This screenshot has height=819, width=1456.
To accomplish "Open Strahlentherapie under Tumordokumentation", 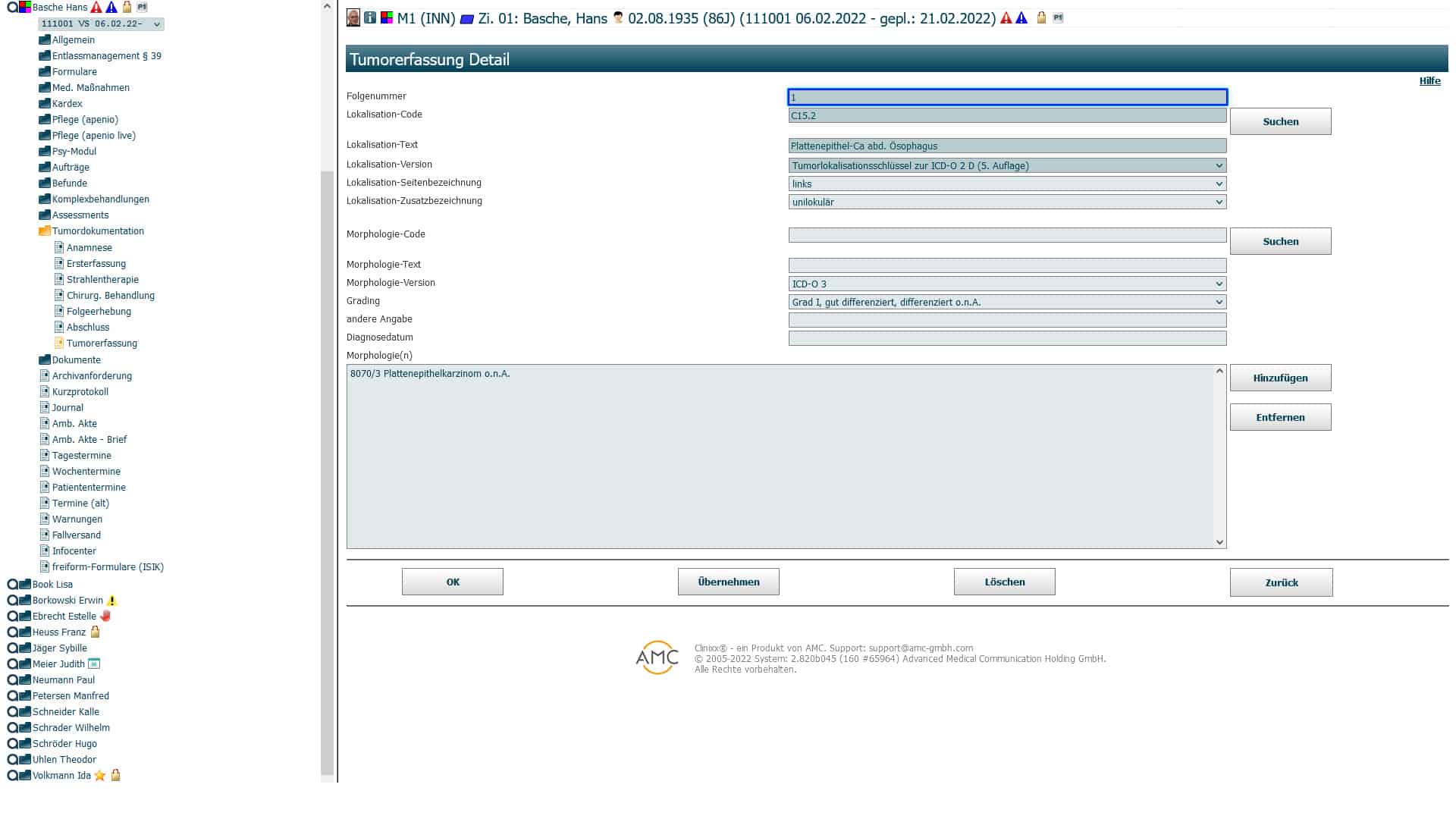I will pos(102,279).
